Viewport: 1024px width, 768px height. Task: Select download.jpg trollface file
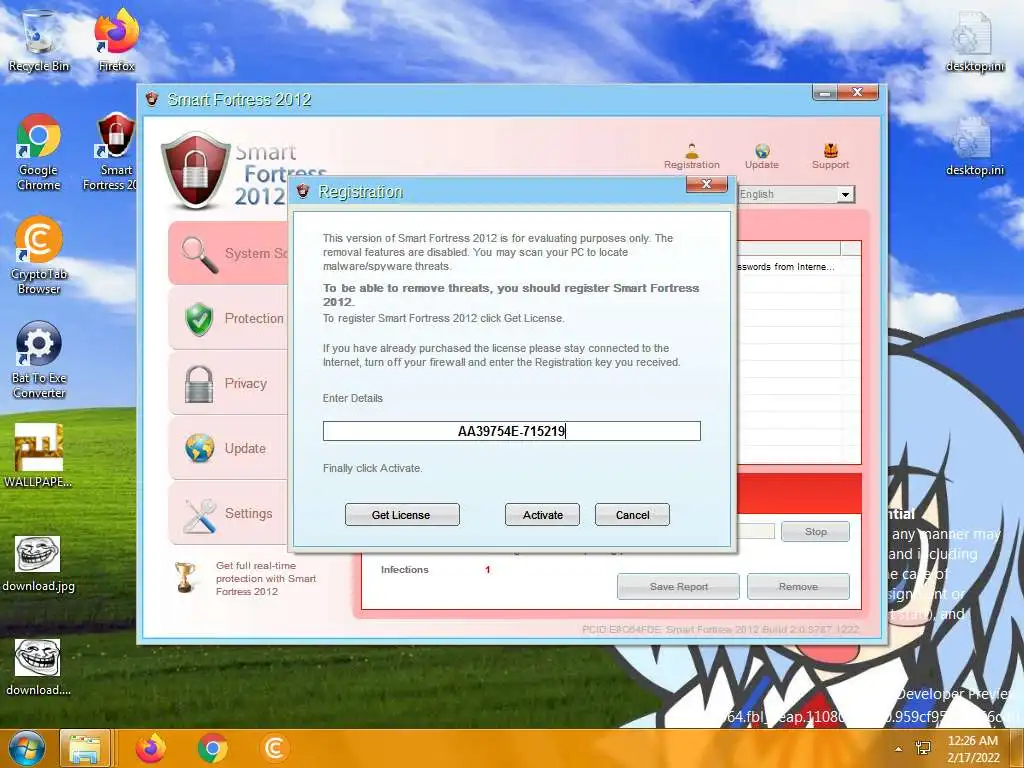(39, 564)
